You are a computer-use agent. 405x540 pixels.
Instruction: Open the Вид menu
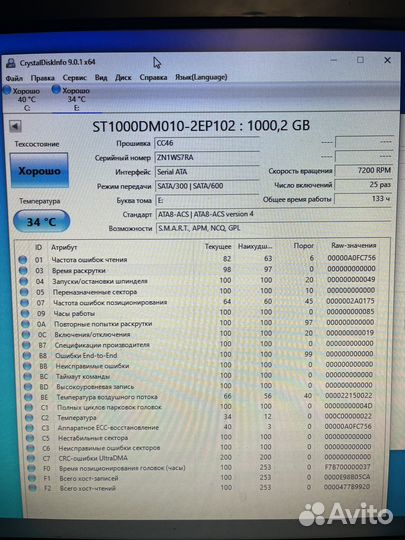click(101, 77)
